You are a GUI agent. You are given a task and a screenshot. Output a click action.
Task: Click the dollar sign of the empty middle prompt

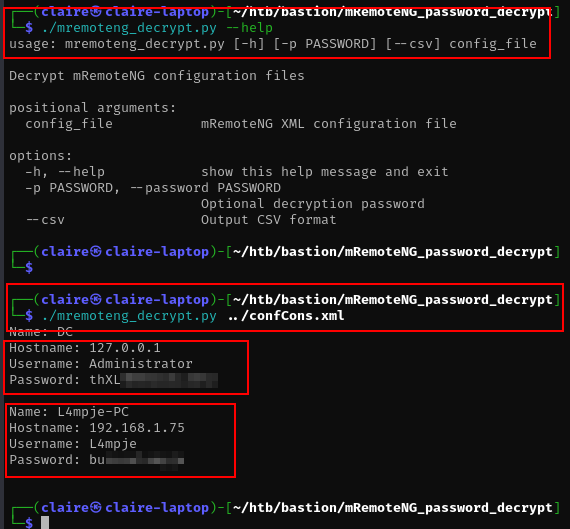(29, 268)
